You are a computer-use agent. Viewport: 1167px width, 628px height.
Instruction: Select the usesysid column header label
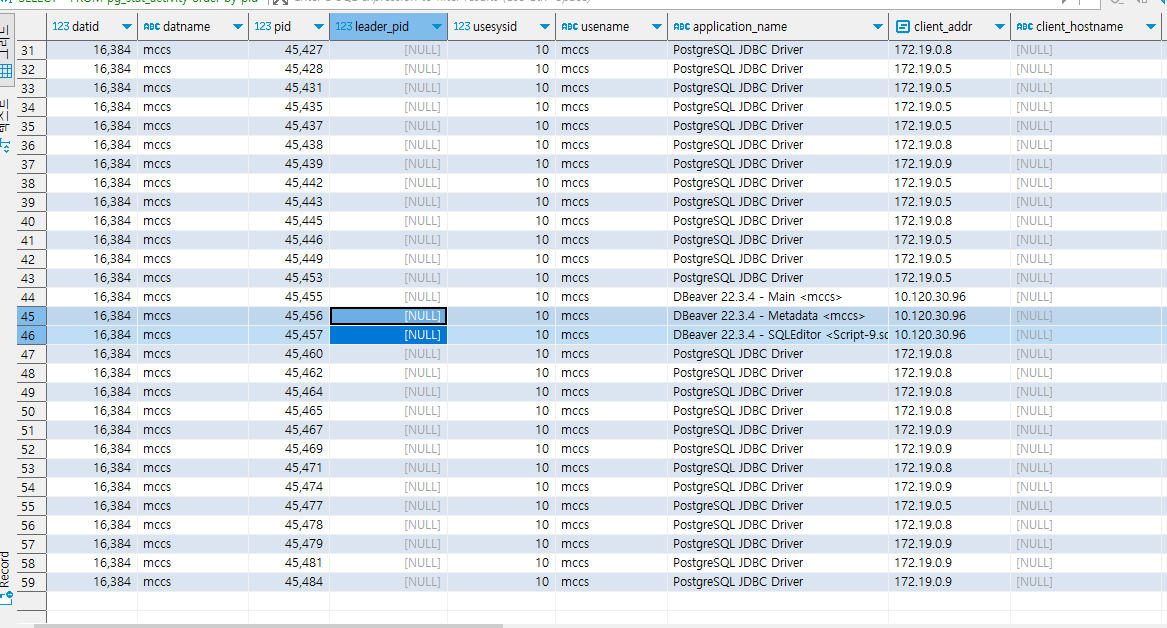coord(495,27)
